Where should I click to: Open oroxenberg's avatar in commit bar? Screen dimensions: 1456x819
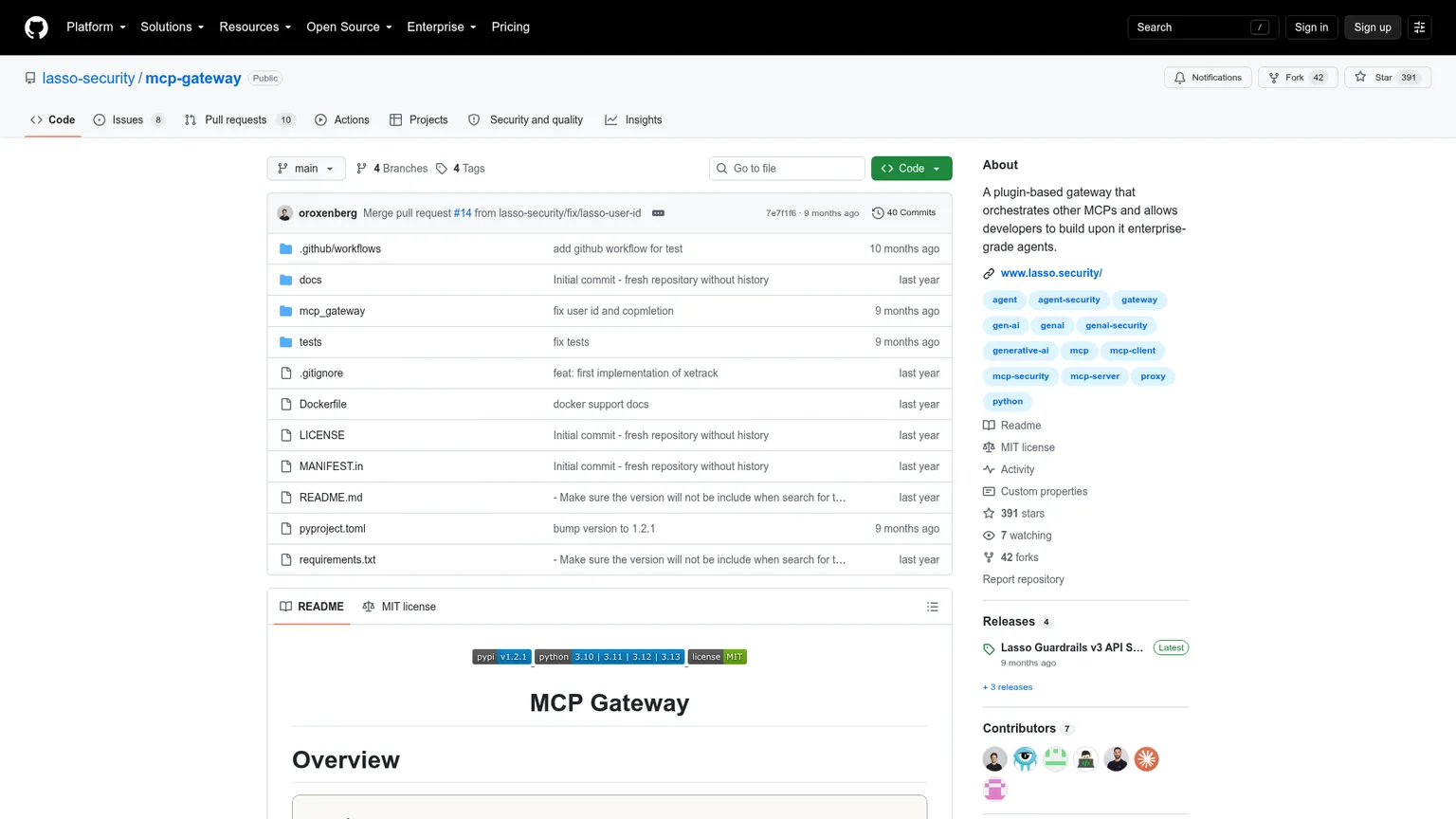(x=284, y=213)
